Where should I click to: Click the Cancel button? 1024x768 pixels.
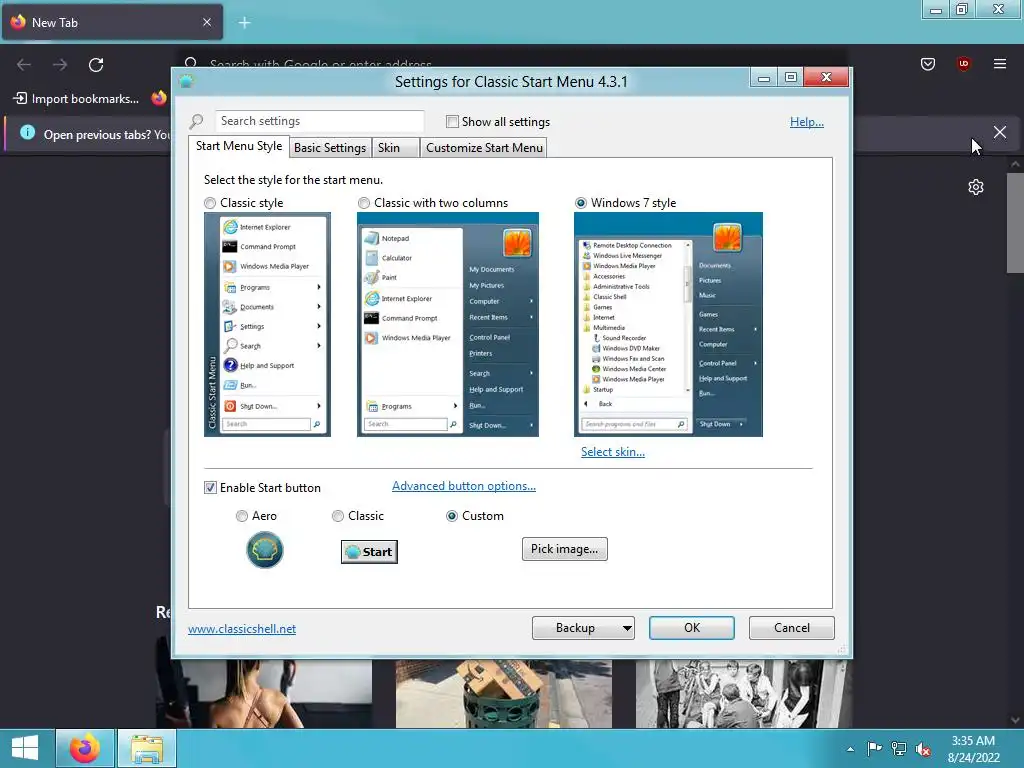(792, 628)
